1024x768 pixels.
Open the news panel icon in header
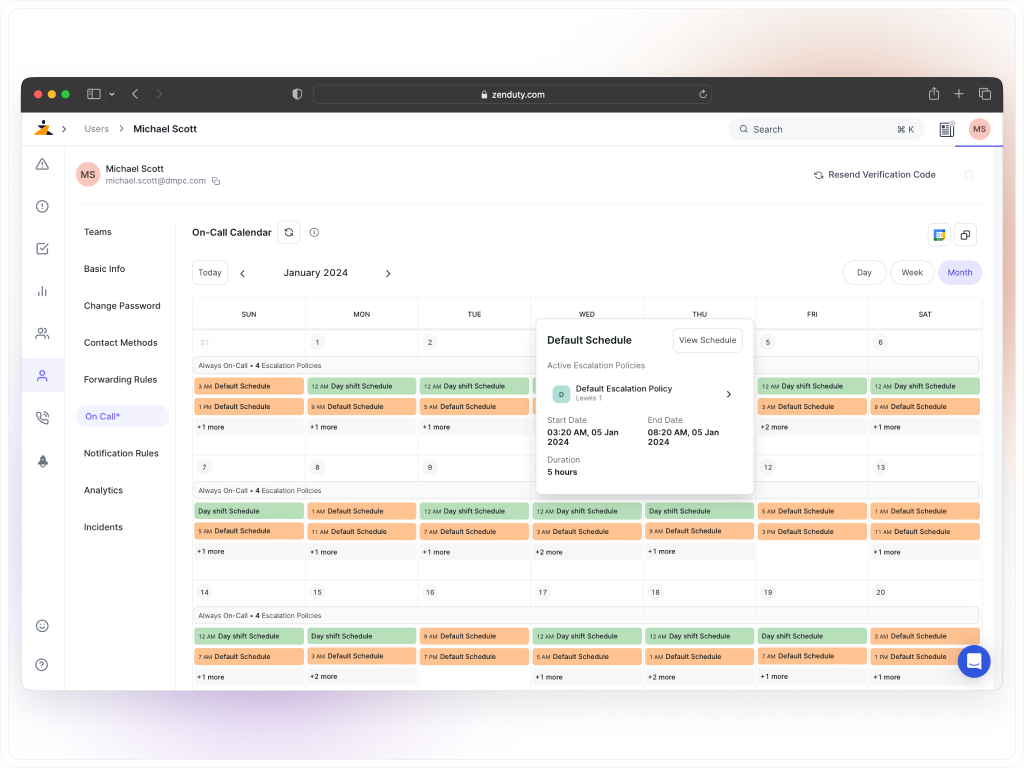point(946,129)
